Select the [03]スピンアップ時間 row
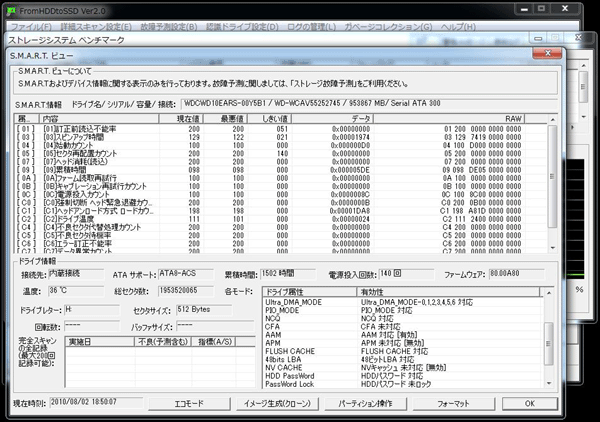Screen dimensions: 600x422 [x=281, y=137]
